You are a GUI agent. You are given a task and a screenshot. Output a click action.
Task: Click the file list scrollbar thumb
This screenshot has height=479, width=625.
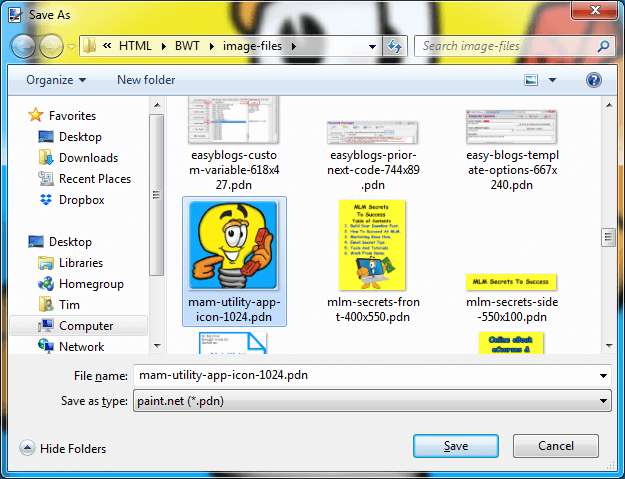tap(609, 238)
